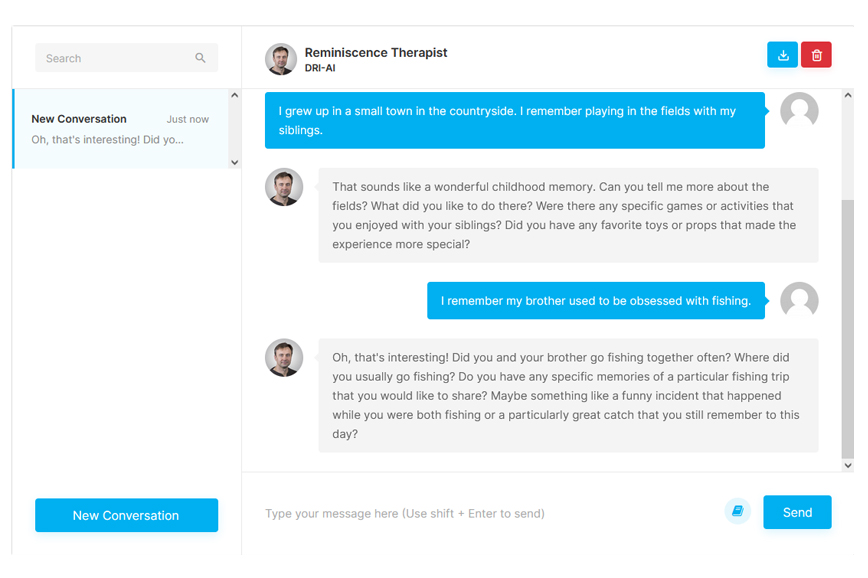Screen dimensions: 868x578
Task: Click the therapist avatar beside the childhood memory reply
Action: (284, 187)
